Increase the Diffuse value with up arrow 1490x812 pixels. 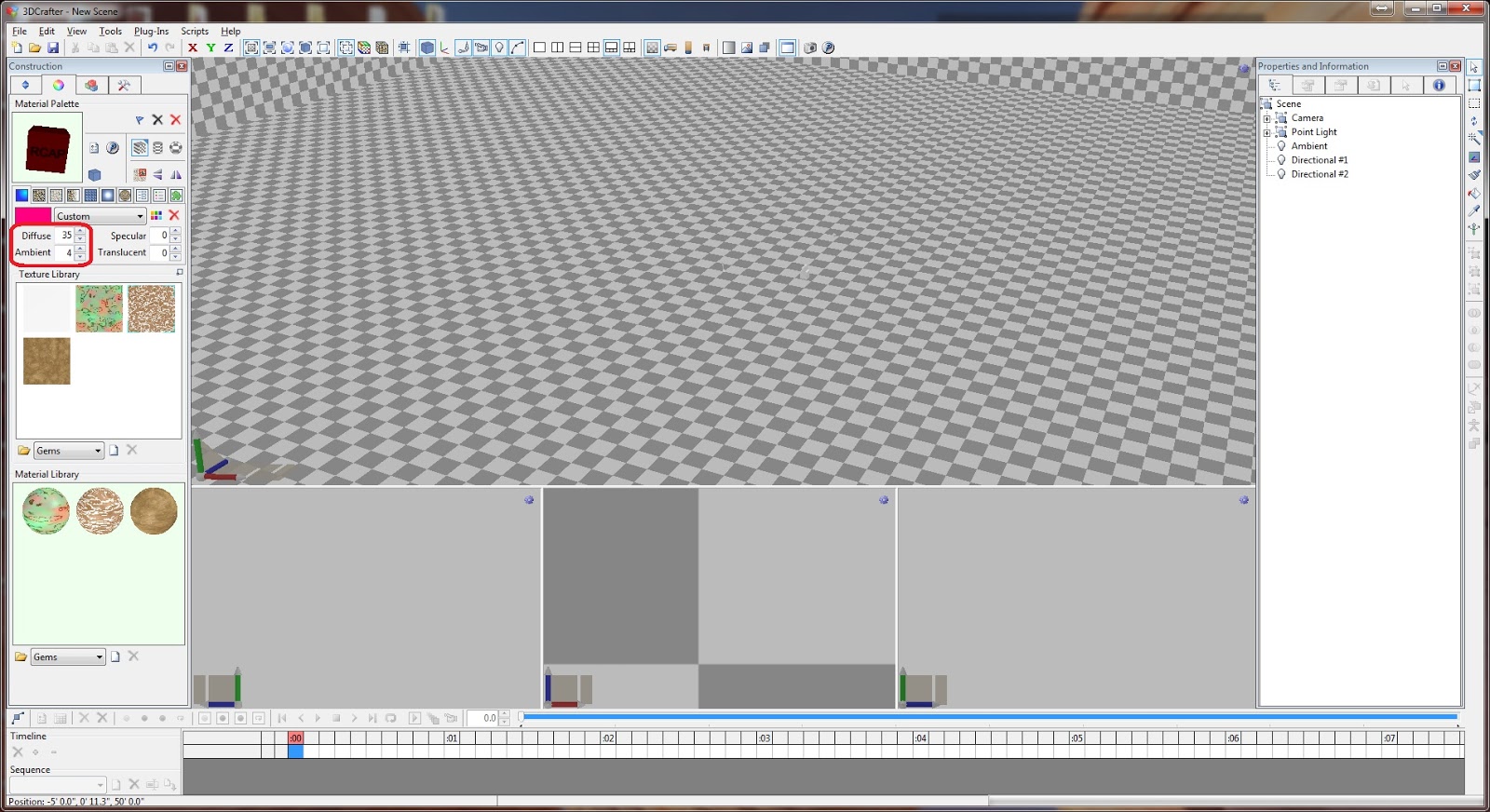[80, 232]
